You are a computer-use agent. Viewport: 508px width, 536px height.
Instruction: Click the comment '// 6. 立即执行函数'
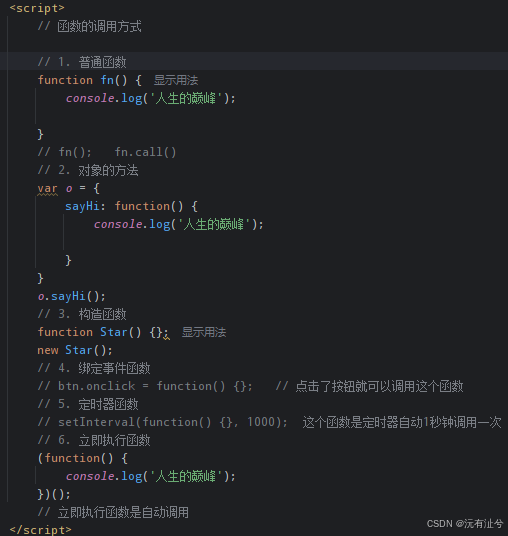[x=94, y=440]
